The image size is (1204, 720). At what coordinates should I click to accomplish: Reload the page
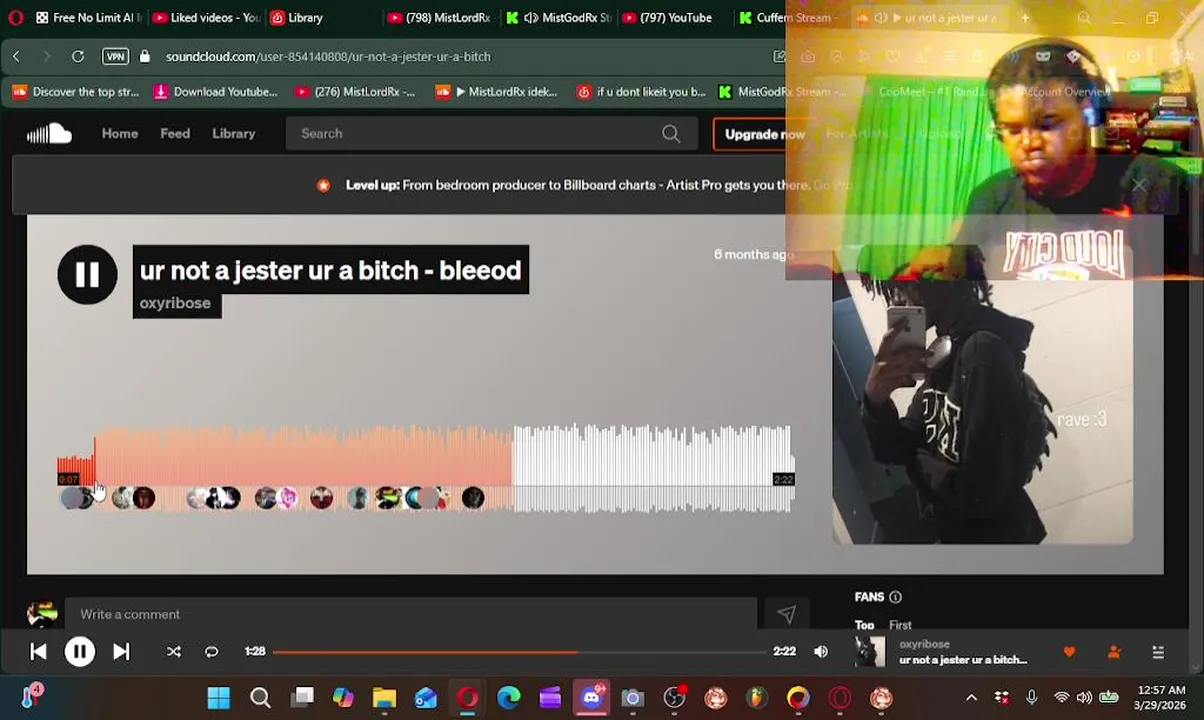click(78, 57)
